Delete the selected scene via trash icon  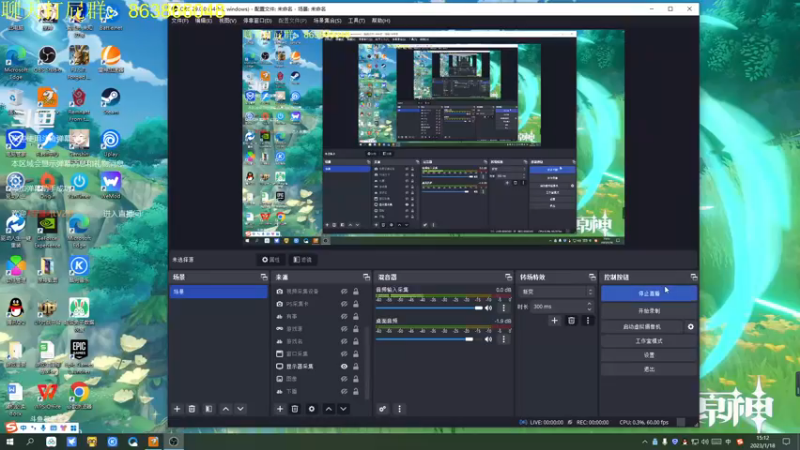point(192,409)
